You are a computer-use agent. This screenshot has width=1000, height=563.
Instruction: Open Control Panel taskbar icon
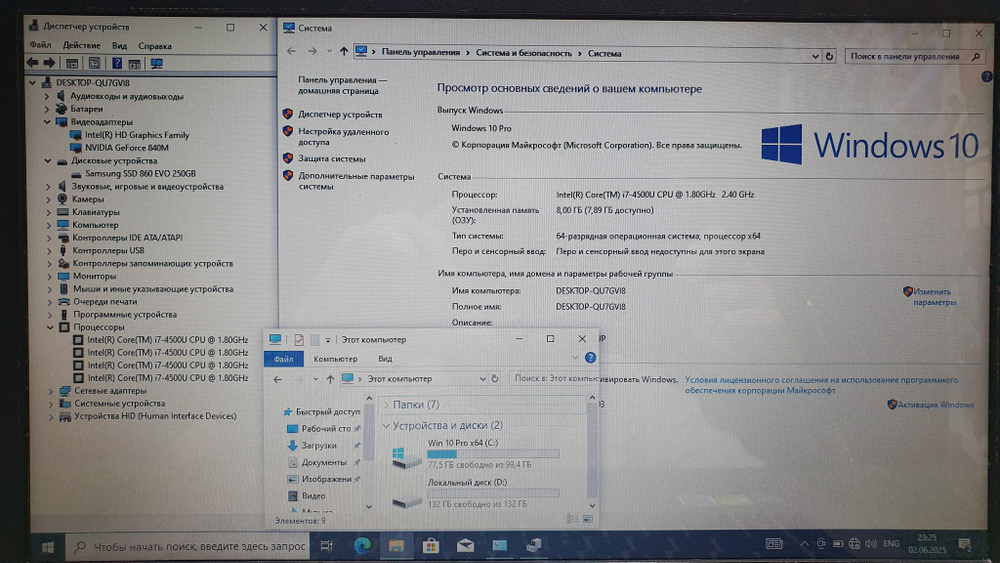coord(499,546)
